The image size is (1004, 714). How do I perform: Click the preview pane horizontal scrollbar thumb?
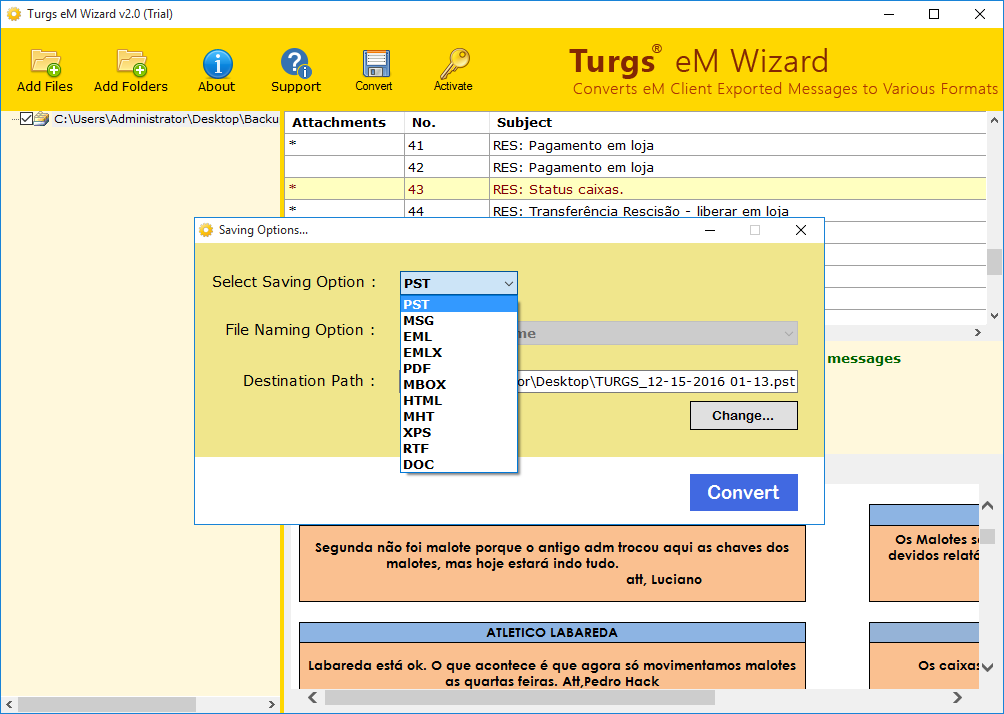coord(519,697)
